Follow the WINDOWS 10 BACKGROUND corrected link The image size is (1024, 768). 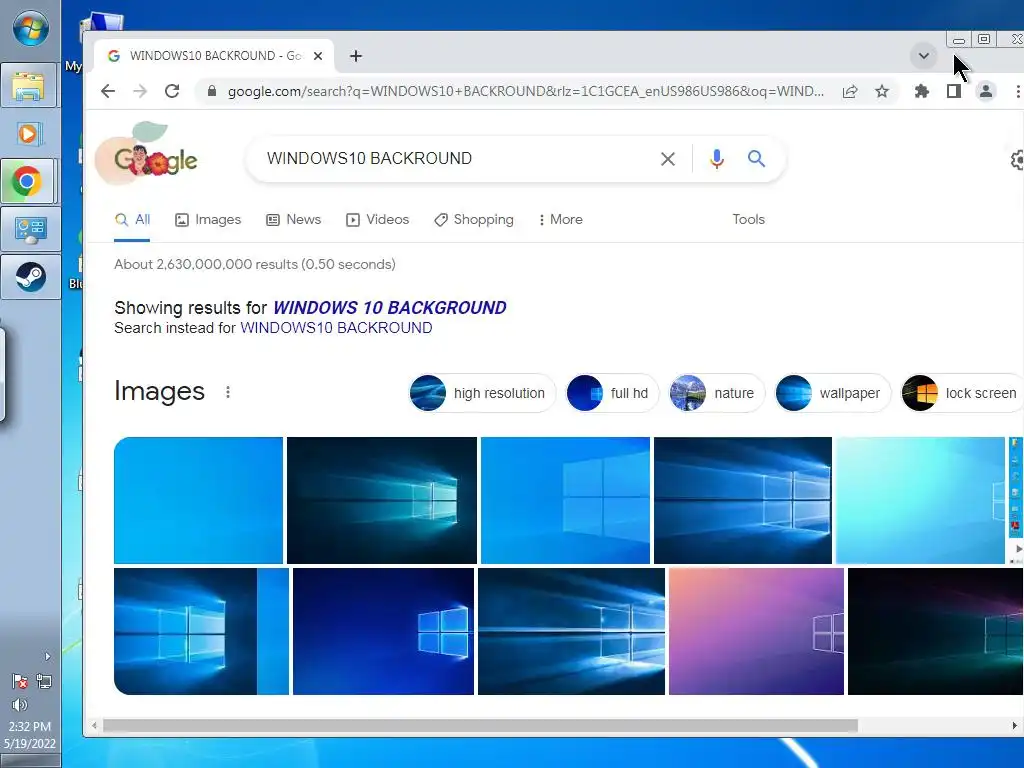[x=390, y=308]
